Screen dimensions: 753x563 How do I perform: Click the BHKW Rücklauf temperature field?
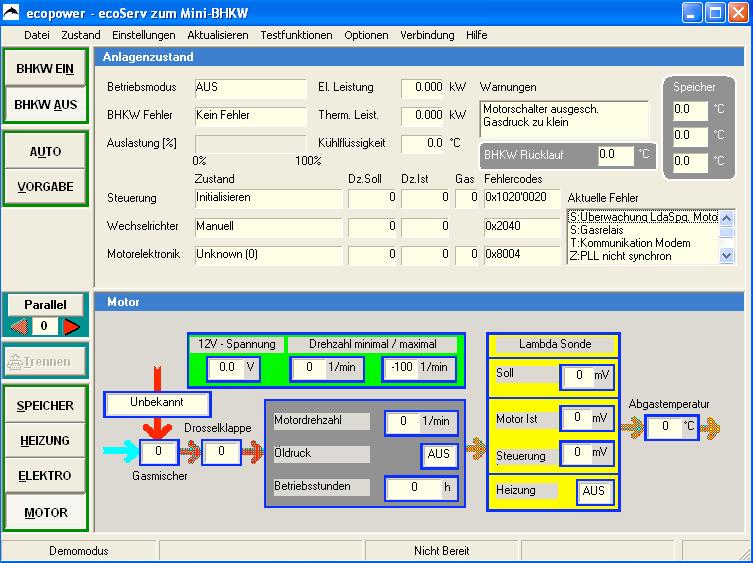click(615, 156)
